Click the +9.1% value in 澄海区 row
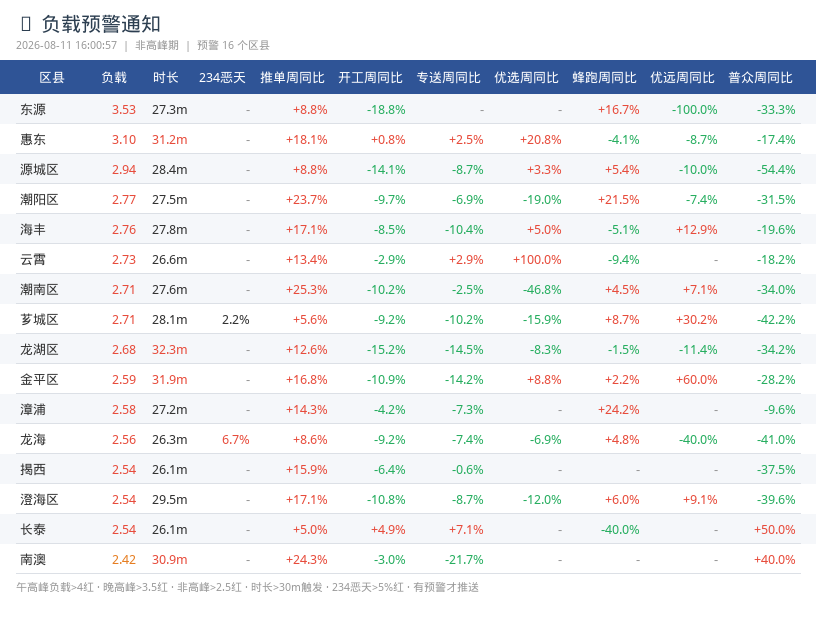This screenshot has height=620, width=816. pyautogui.click(x=700, y=500)
